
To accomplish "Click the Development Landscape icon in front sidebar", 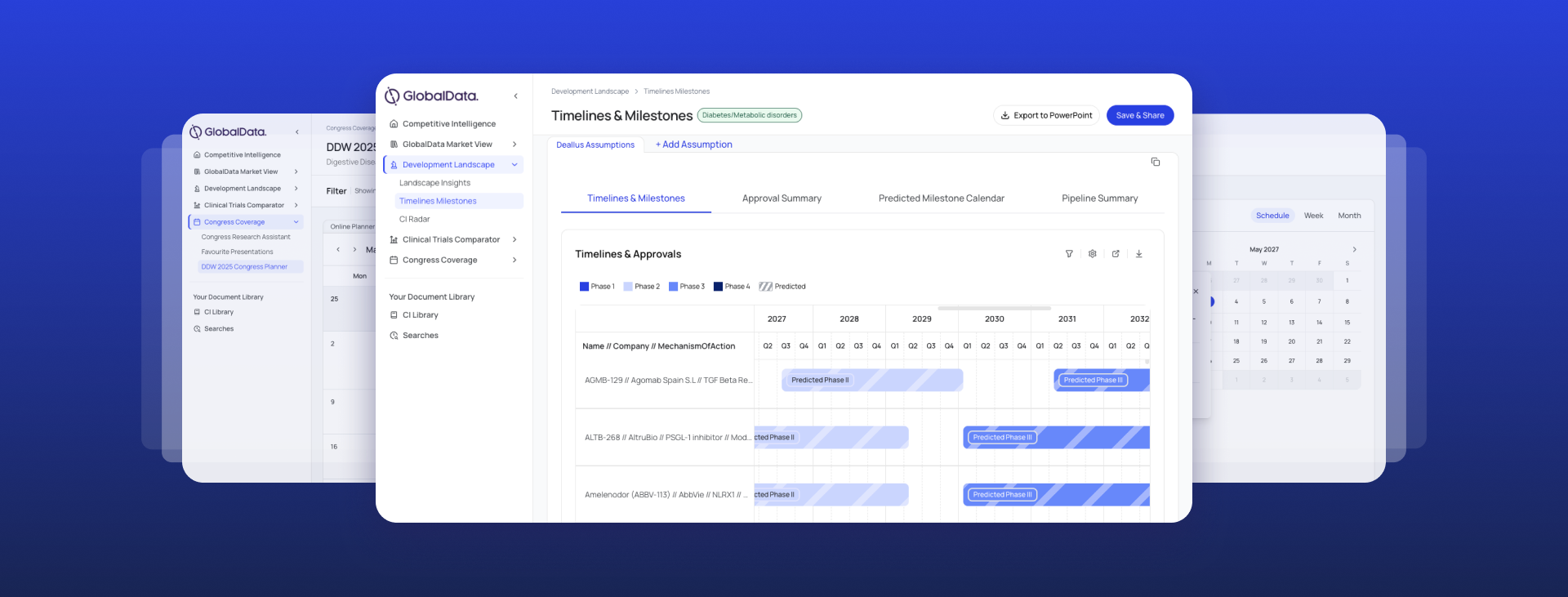I will [394, 165].
